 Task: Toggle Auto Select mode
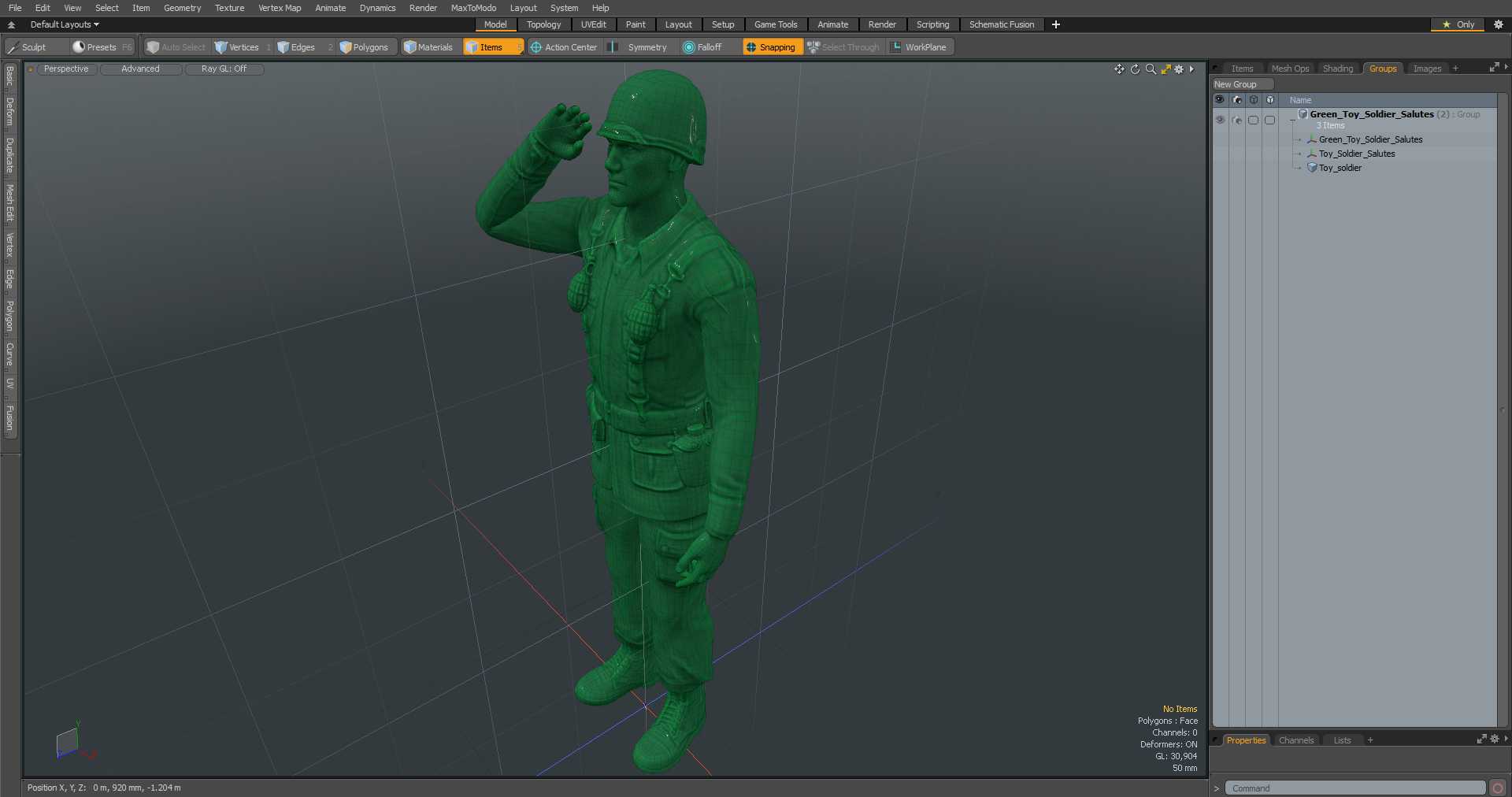pos(177,47)
